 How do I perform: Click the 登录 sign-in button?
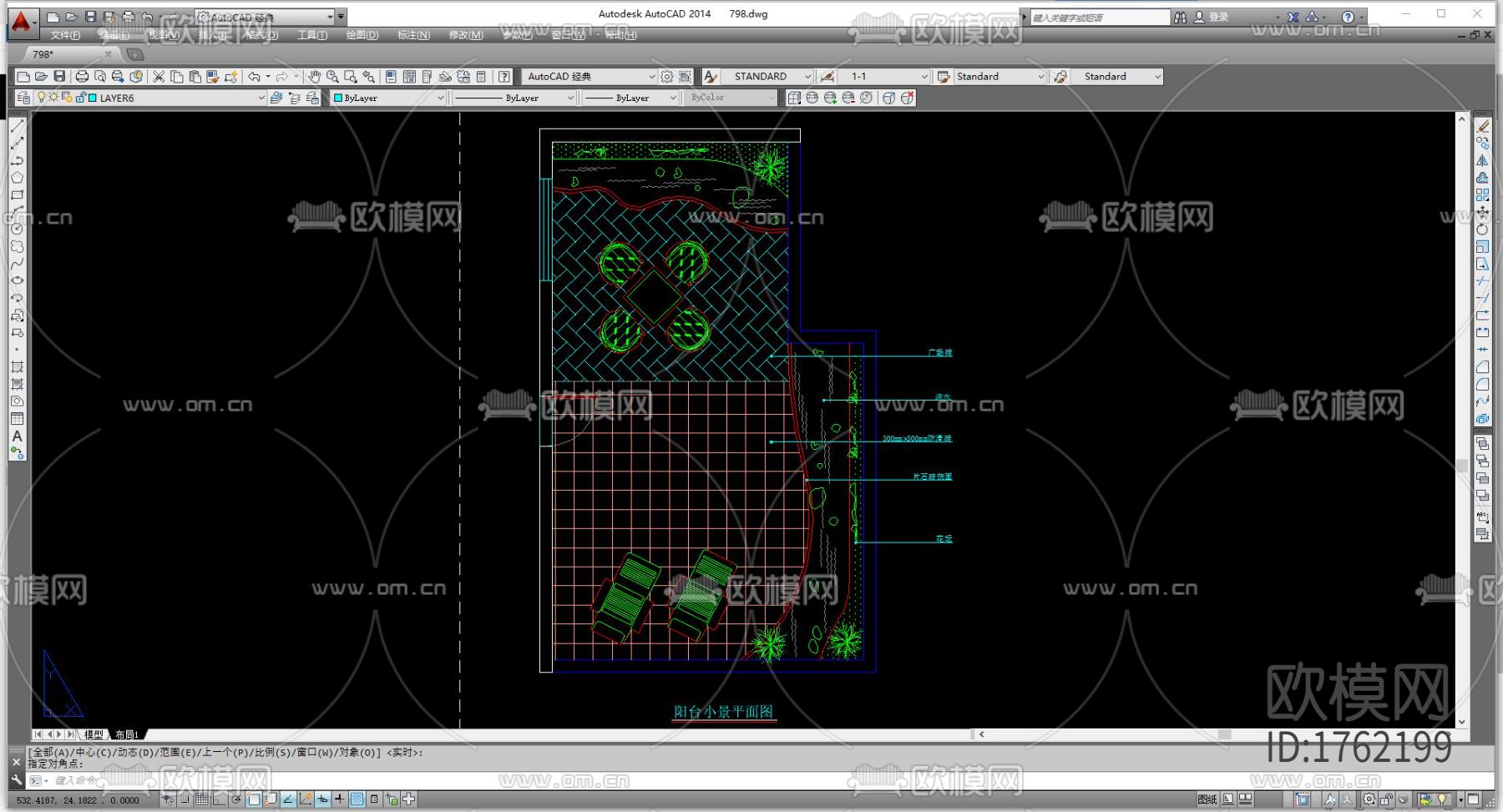(1218, 17)
